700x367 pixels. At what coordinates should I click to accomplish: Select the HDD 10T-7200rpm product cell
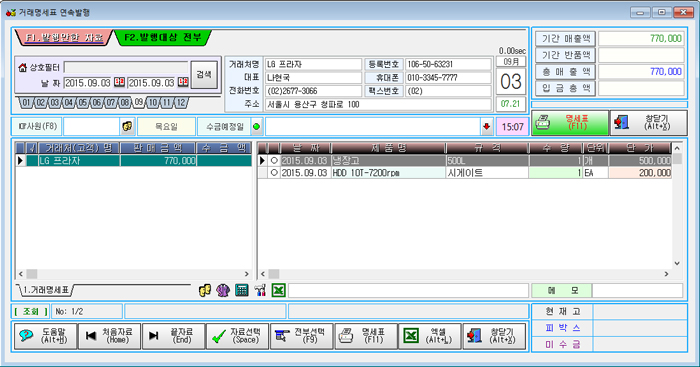pyautogui.click(x=388, y=172)
